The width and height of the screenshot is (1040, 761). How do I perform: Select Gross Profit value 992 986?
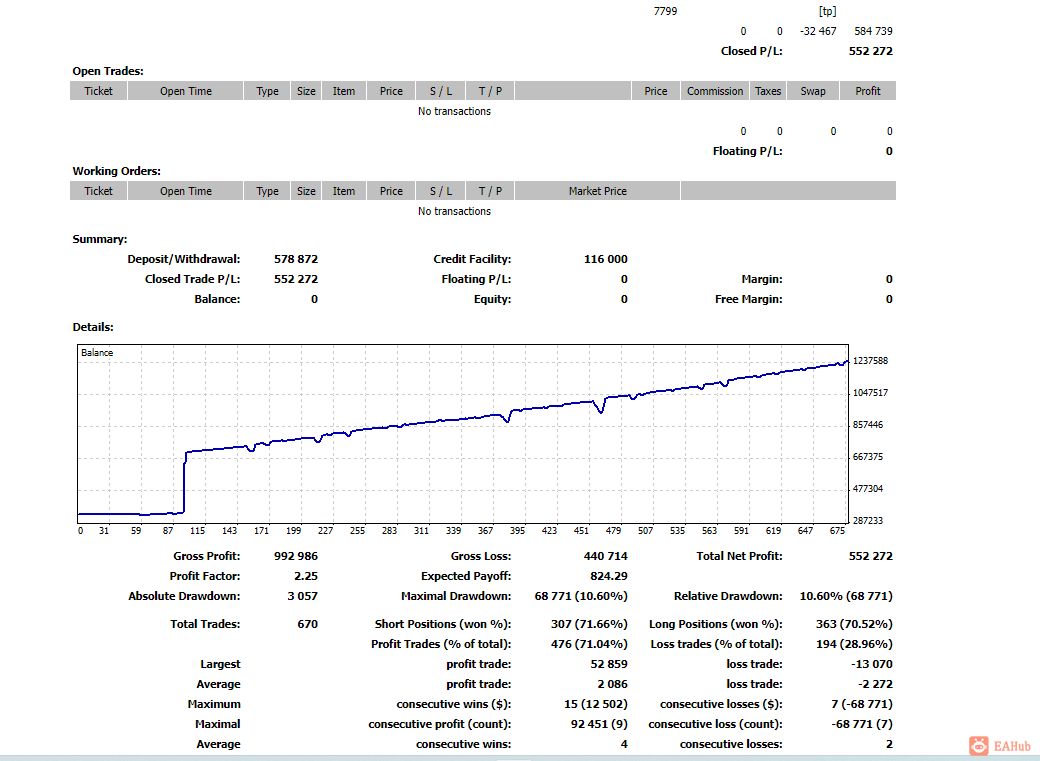(x=296, y=556)
